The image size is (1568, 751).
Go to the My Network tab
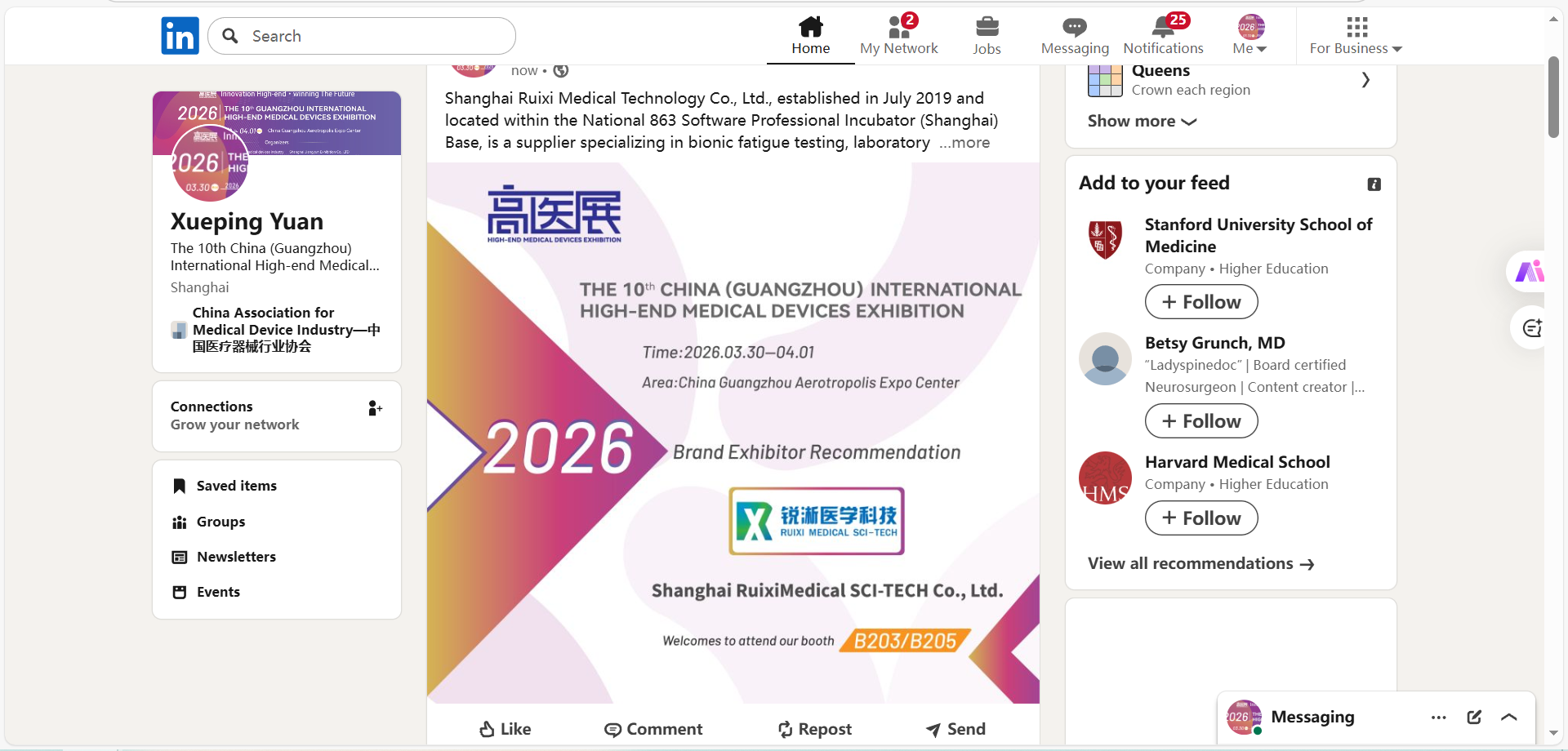[x=898, y=36]
